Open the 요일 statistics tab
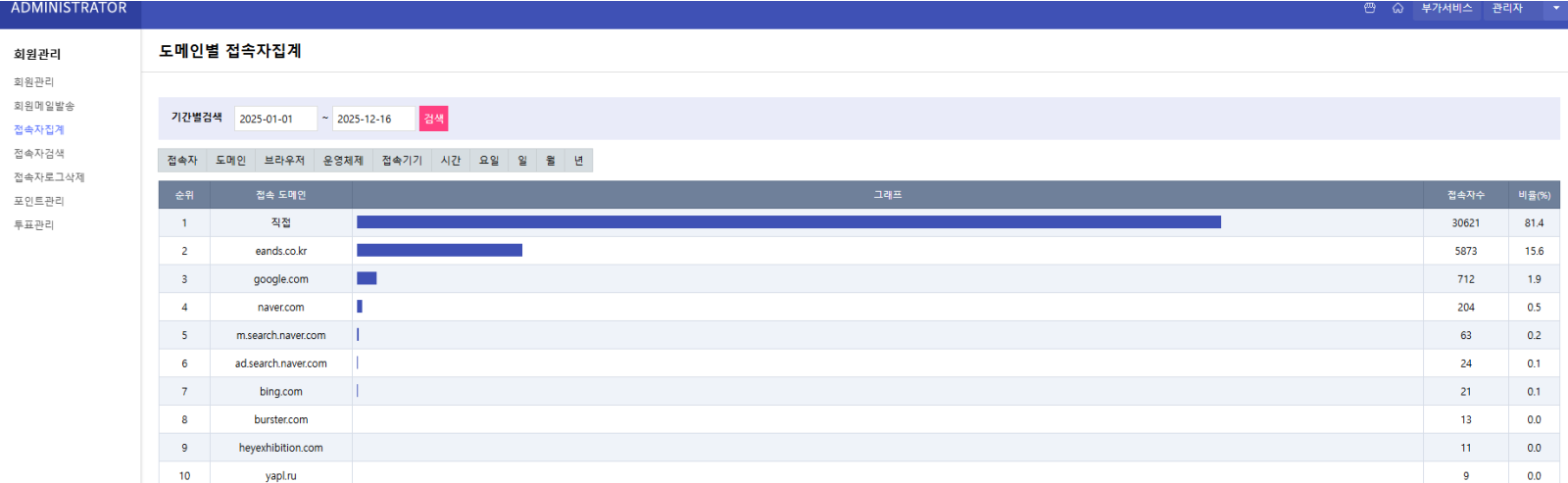This screenshot has height=483, width=1568. click(x=489, y=161)
